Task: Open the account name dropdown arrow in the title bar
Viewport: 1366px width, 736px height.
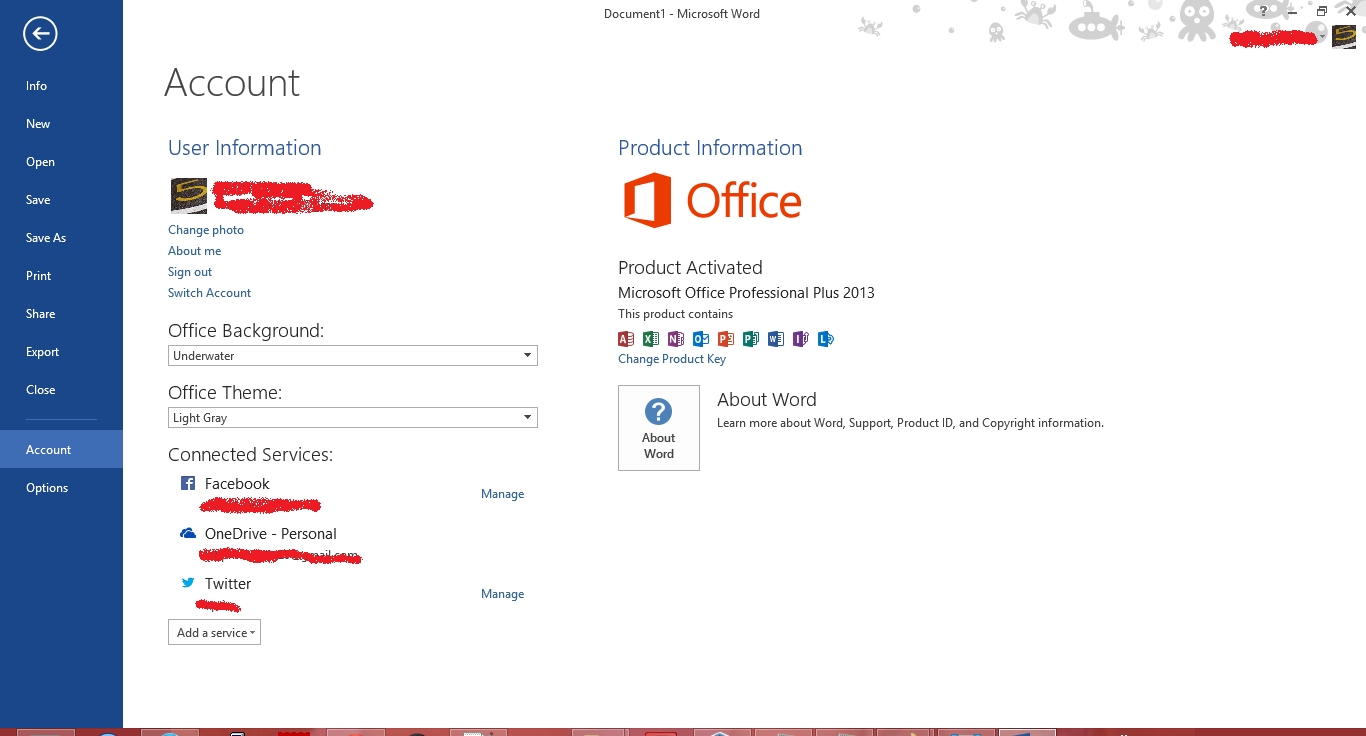Action: [1323, 37]
